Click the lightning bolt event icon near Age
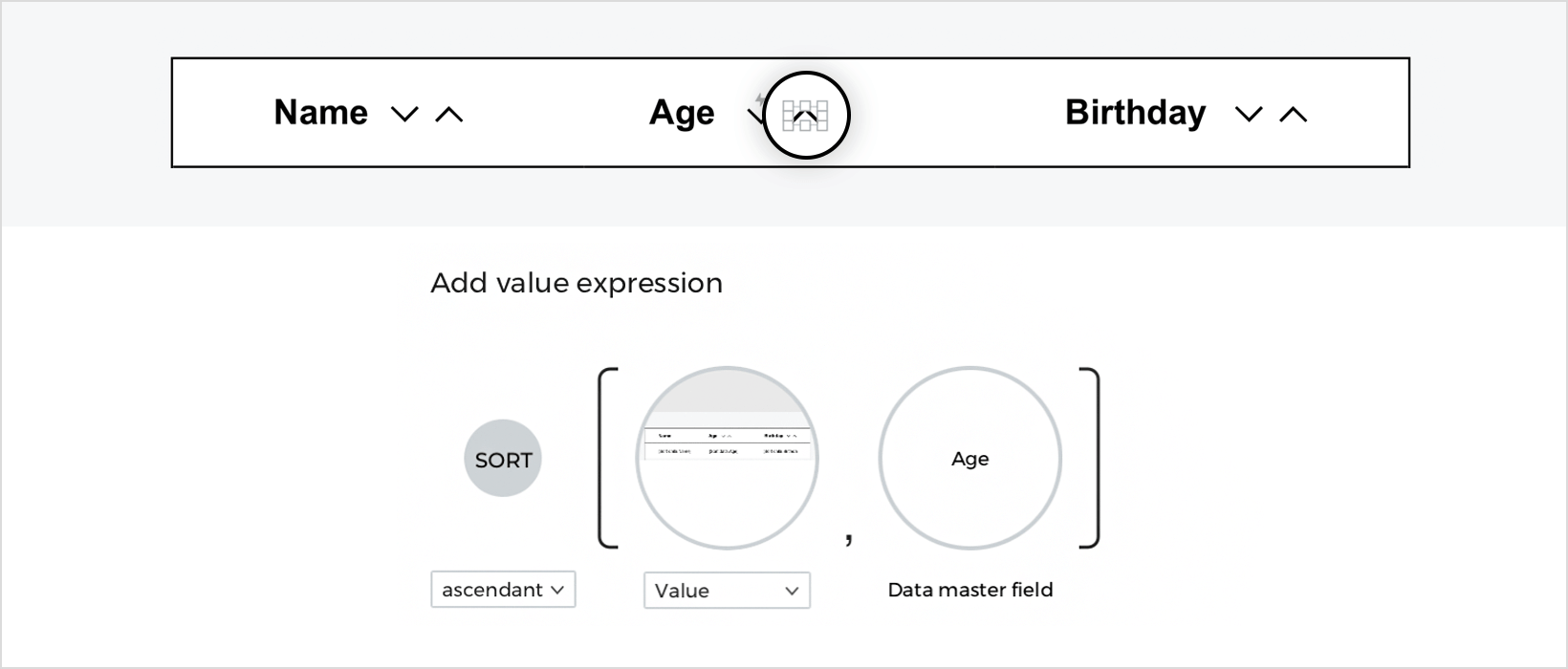The image size is (1568, 669). click(760, 99)
